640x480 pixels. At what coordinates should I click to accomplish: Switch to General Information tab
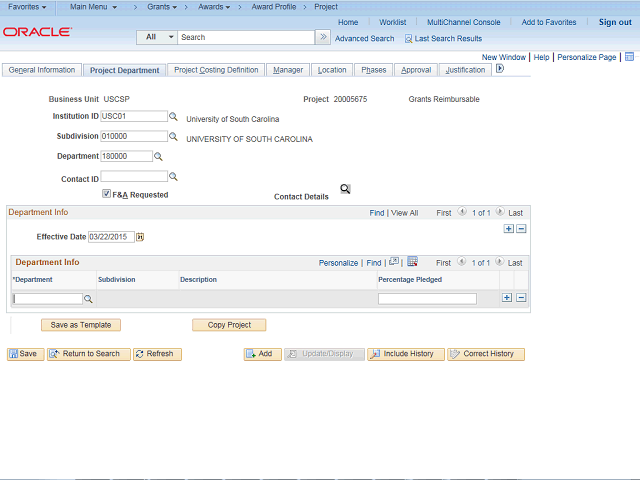coord(42,70)
